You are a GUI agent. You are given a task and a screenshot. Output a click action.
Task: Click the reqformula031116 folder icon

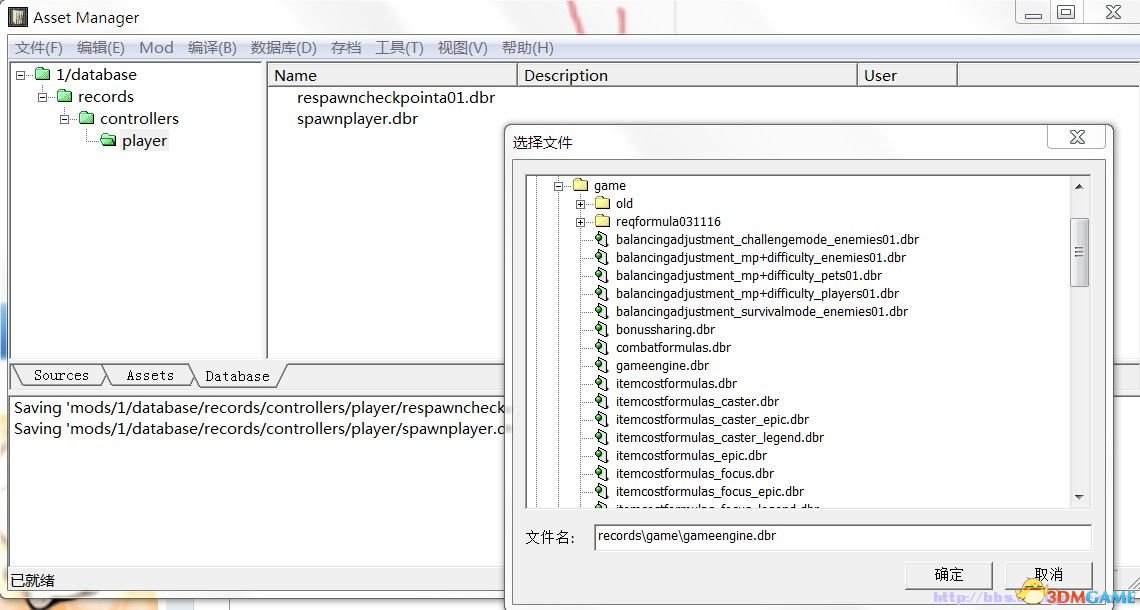click(x=602, y=222)
